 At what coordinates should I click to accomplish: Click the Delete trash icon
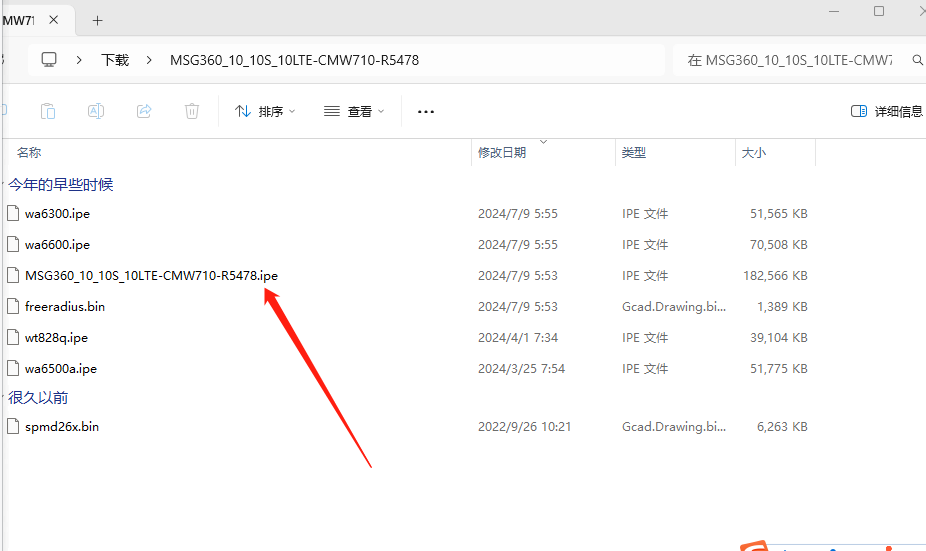[x=192, y=111]
